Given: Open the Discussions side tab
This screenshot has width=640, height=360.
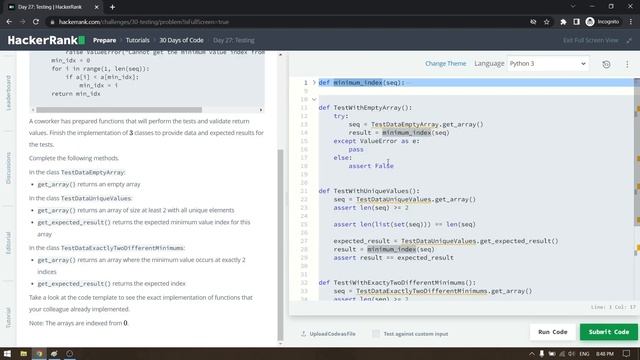Looking at the screenshot, I should 8,168.
